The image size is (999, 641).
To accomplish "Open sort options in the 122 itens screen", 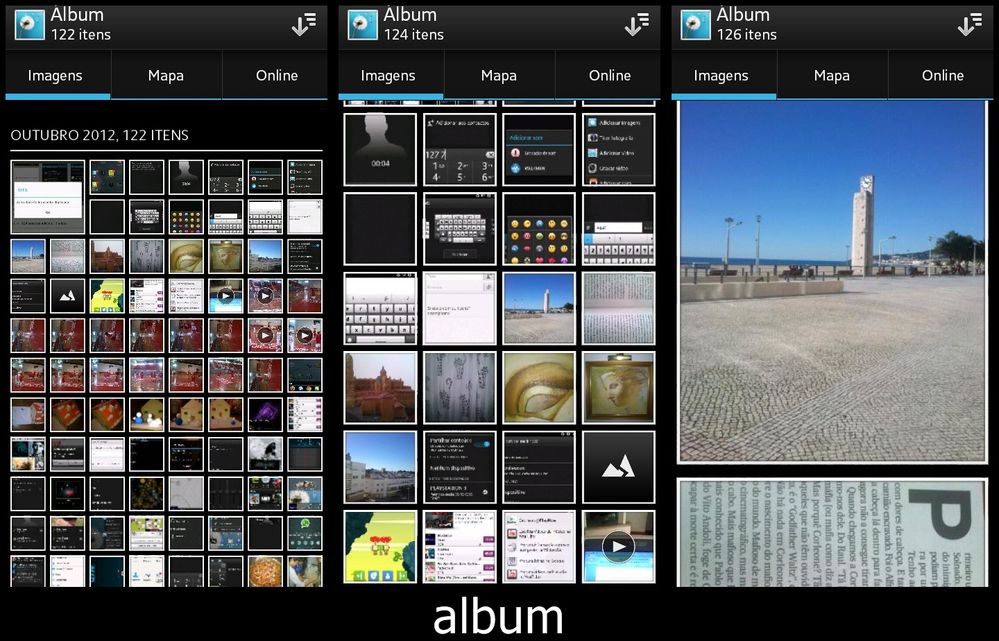I will [x=304, y=25].
